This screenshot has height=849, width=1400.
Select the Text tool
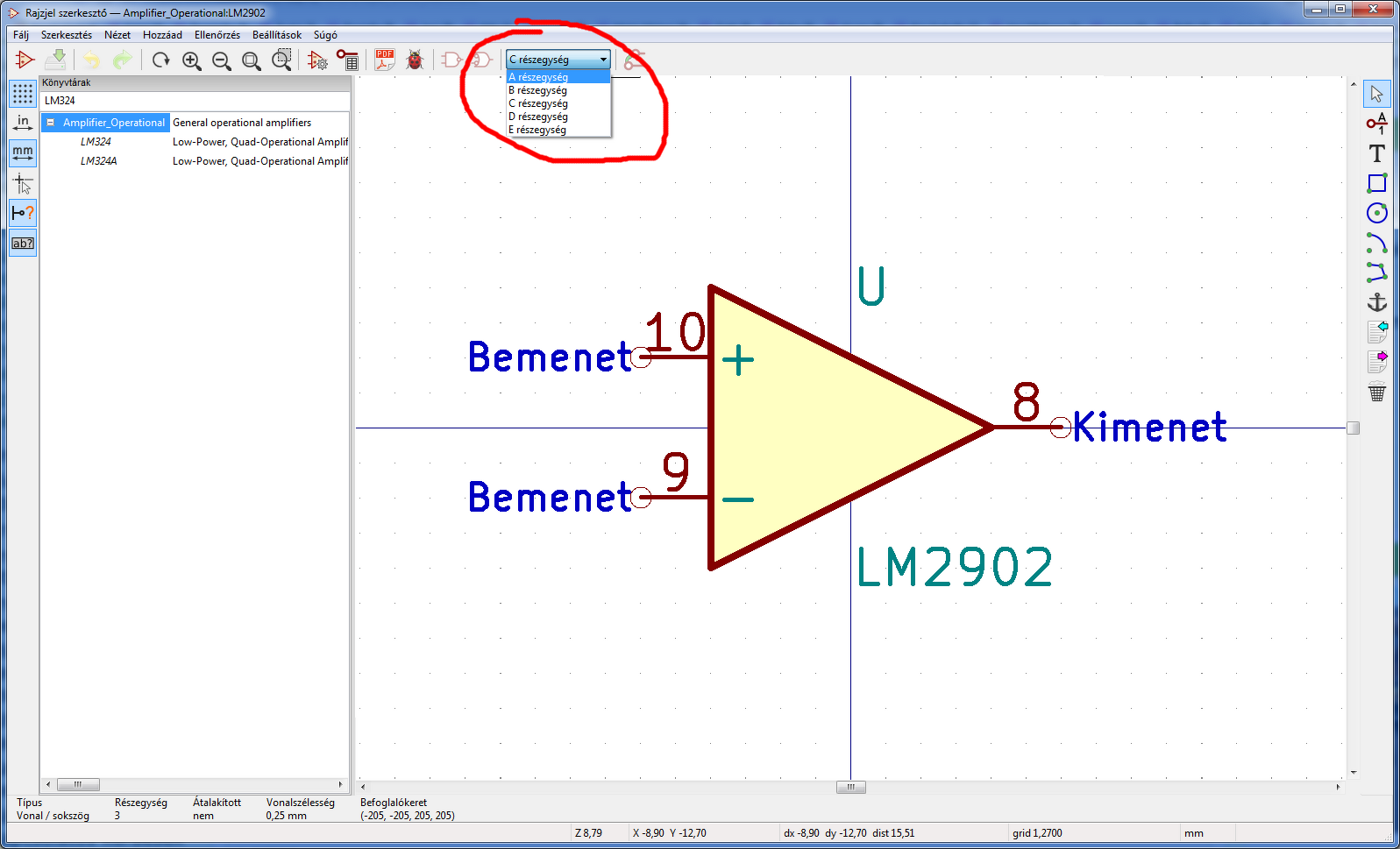coord(1377,153)
